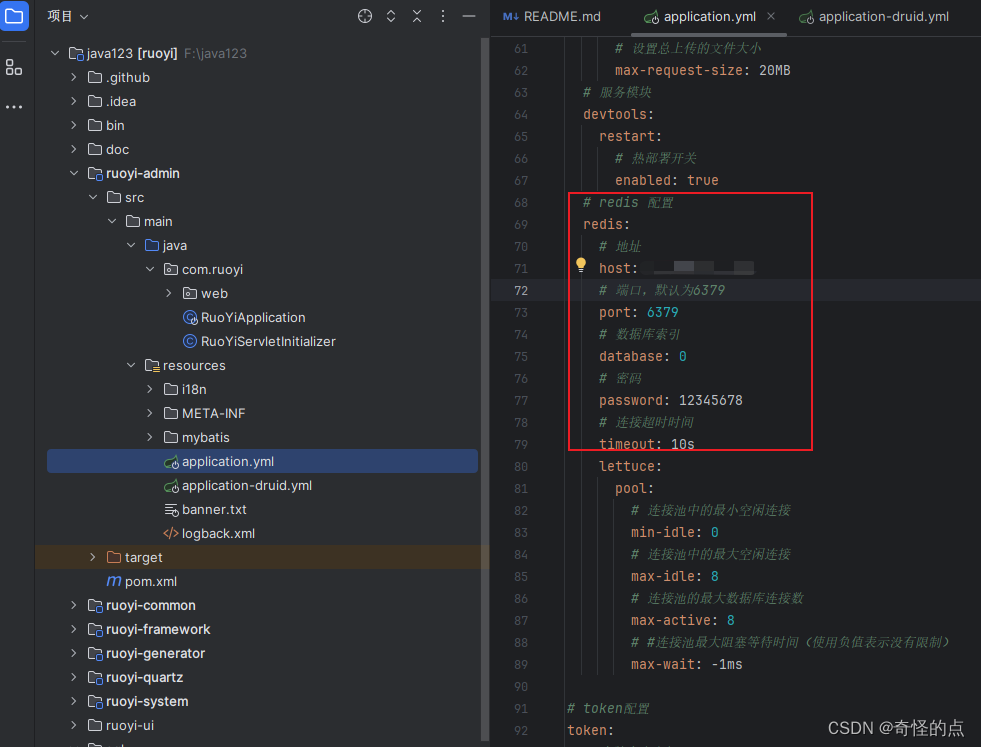
Task: Expand the ruoyi-framework module
Action: 74,629
